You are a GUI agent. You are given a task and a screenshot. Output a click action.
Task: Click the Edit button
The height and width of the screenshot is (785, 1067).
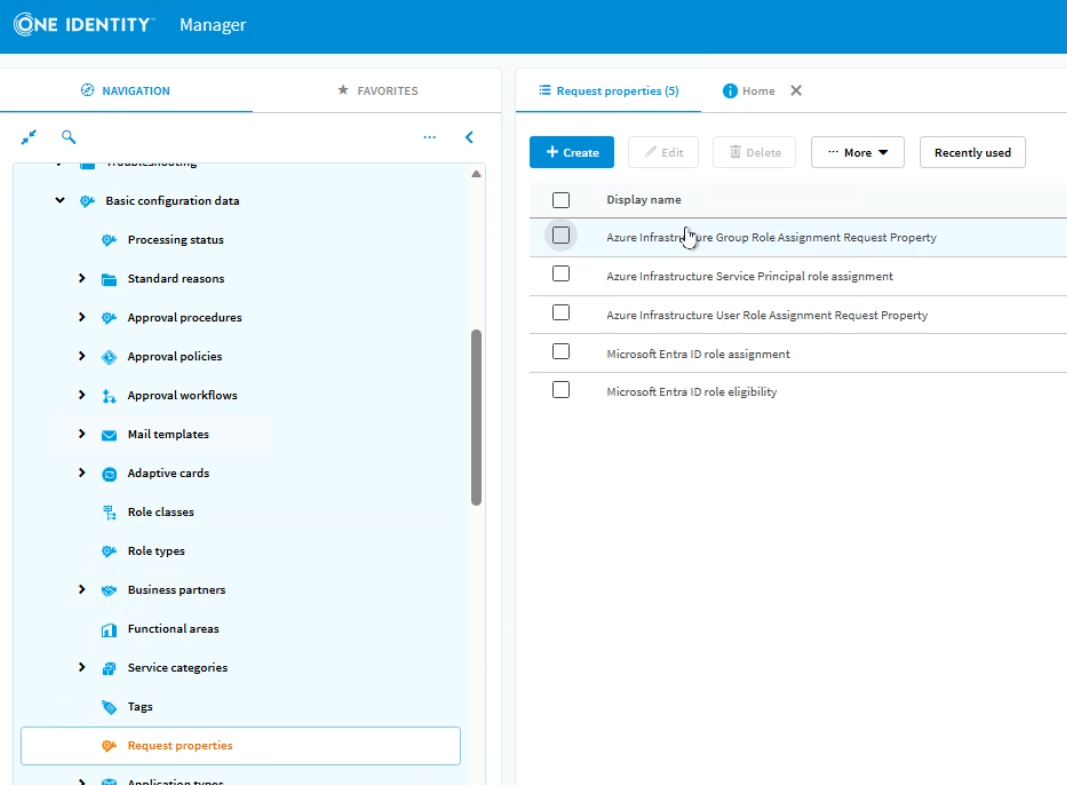coord(663,152)
